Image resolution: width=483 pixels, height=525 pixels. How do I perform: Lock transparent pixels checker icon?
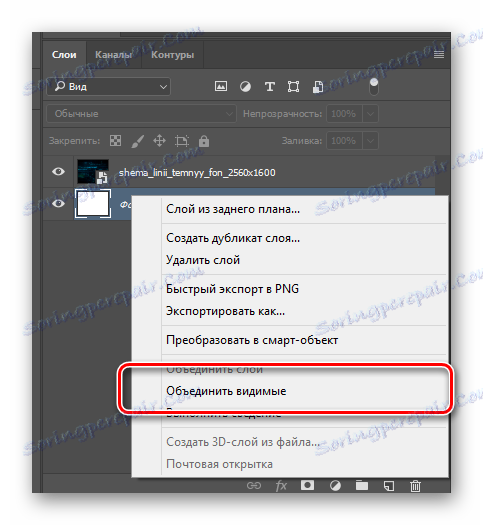coord(115,141)
